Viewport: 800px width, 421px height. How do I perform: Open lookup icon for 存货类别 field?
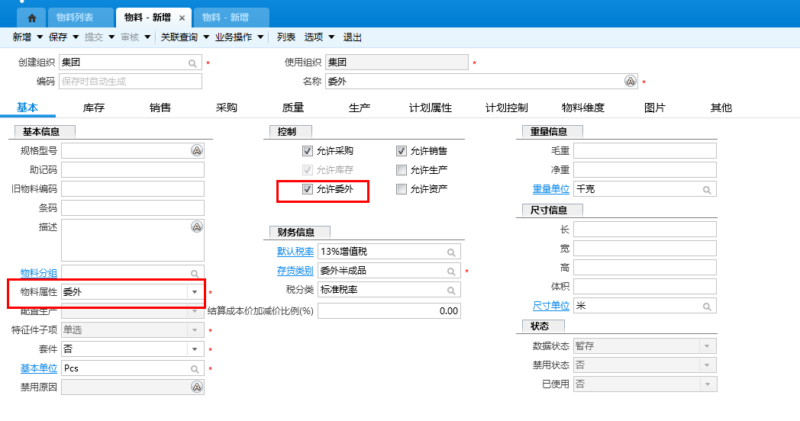click(x=451, y=271)
